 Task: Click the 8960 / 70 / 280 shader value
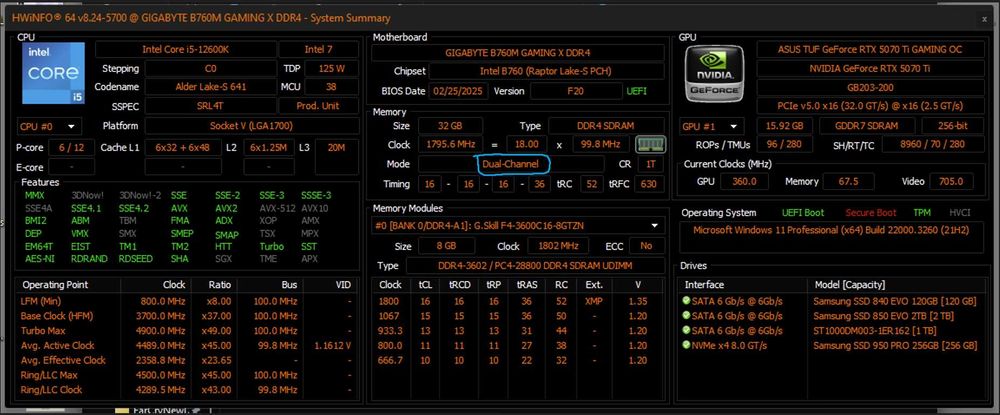[932, 145]
